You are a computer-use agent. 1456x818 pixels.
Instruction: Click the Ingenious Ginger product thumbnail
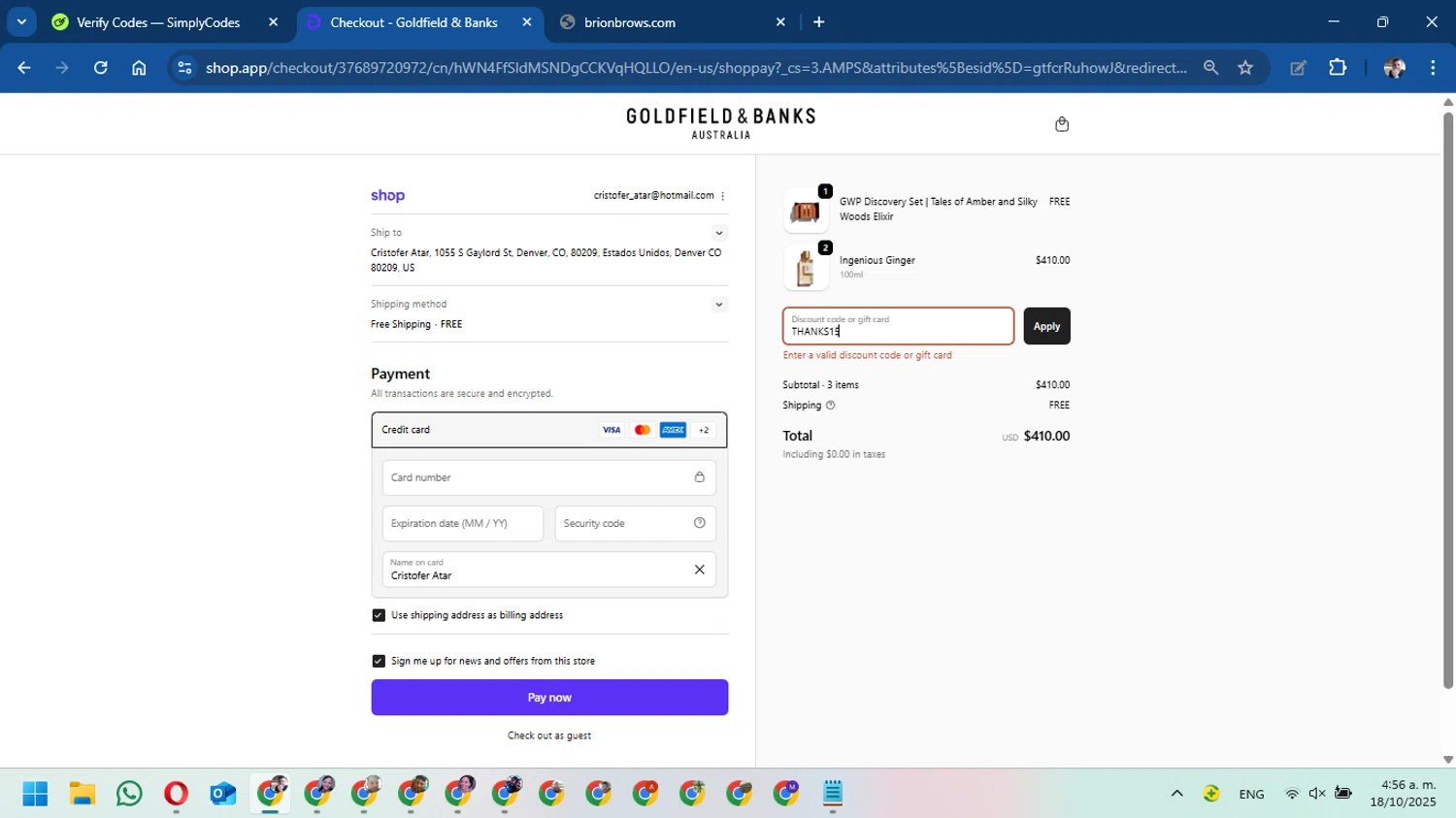click(806, 268)
